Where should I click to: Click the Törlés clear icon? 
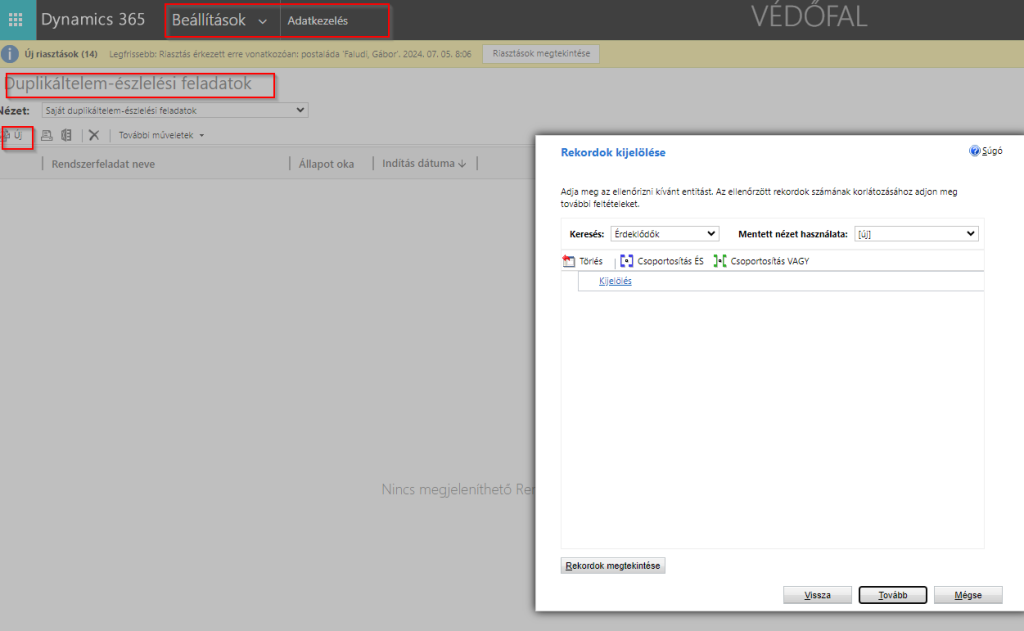point(569,261)
